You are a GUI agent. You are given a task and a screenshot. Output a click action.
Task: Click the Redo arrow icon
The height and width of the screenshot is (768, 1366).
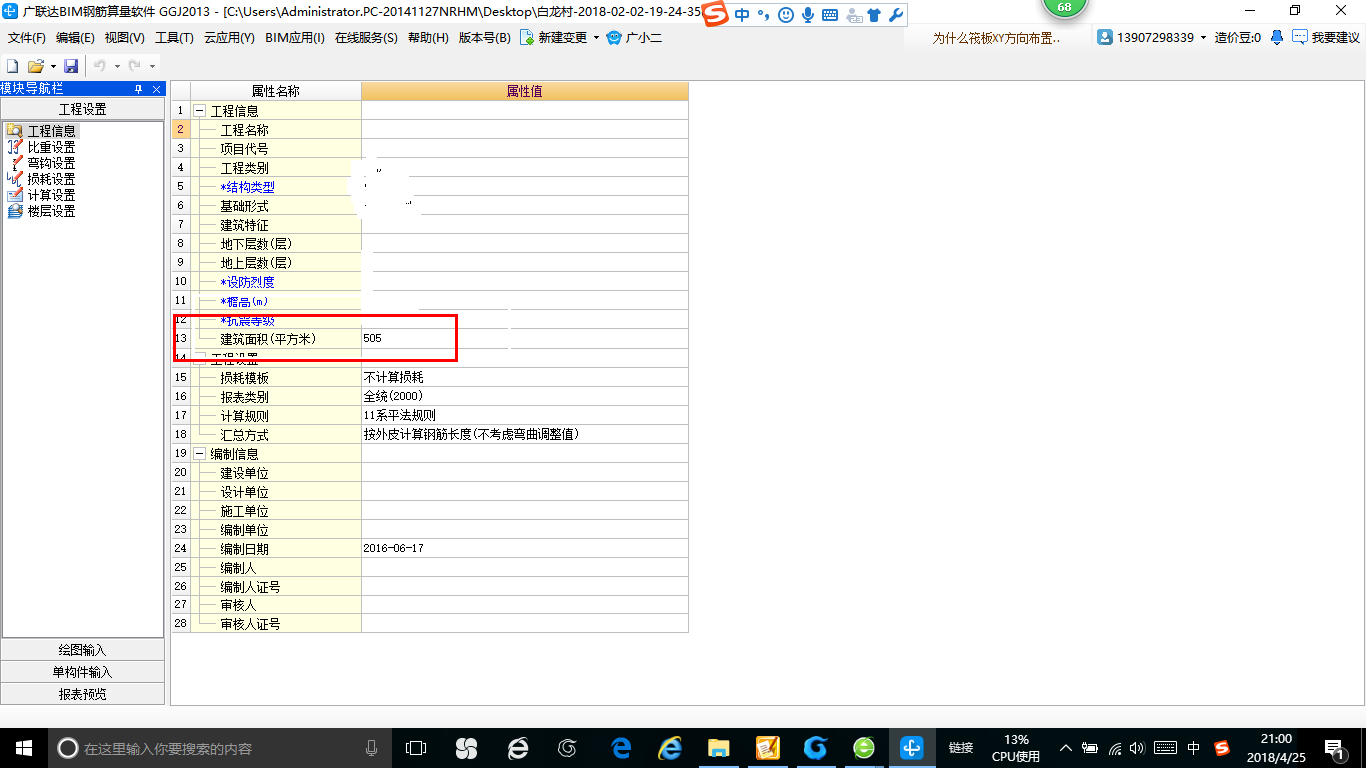pyautogui.click(x=134, y=65)
